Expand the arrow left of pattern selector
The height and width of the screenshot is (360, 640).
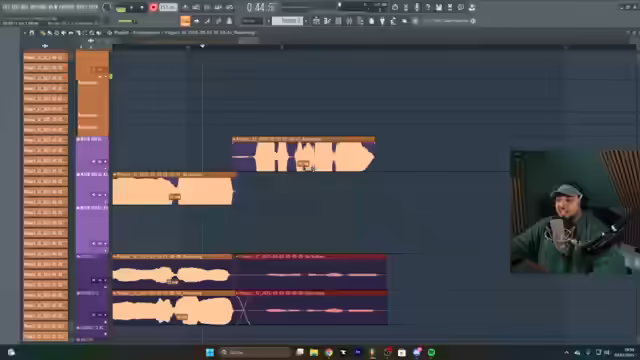coord(269,21)
